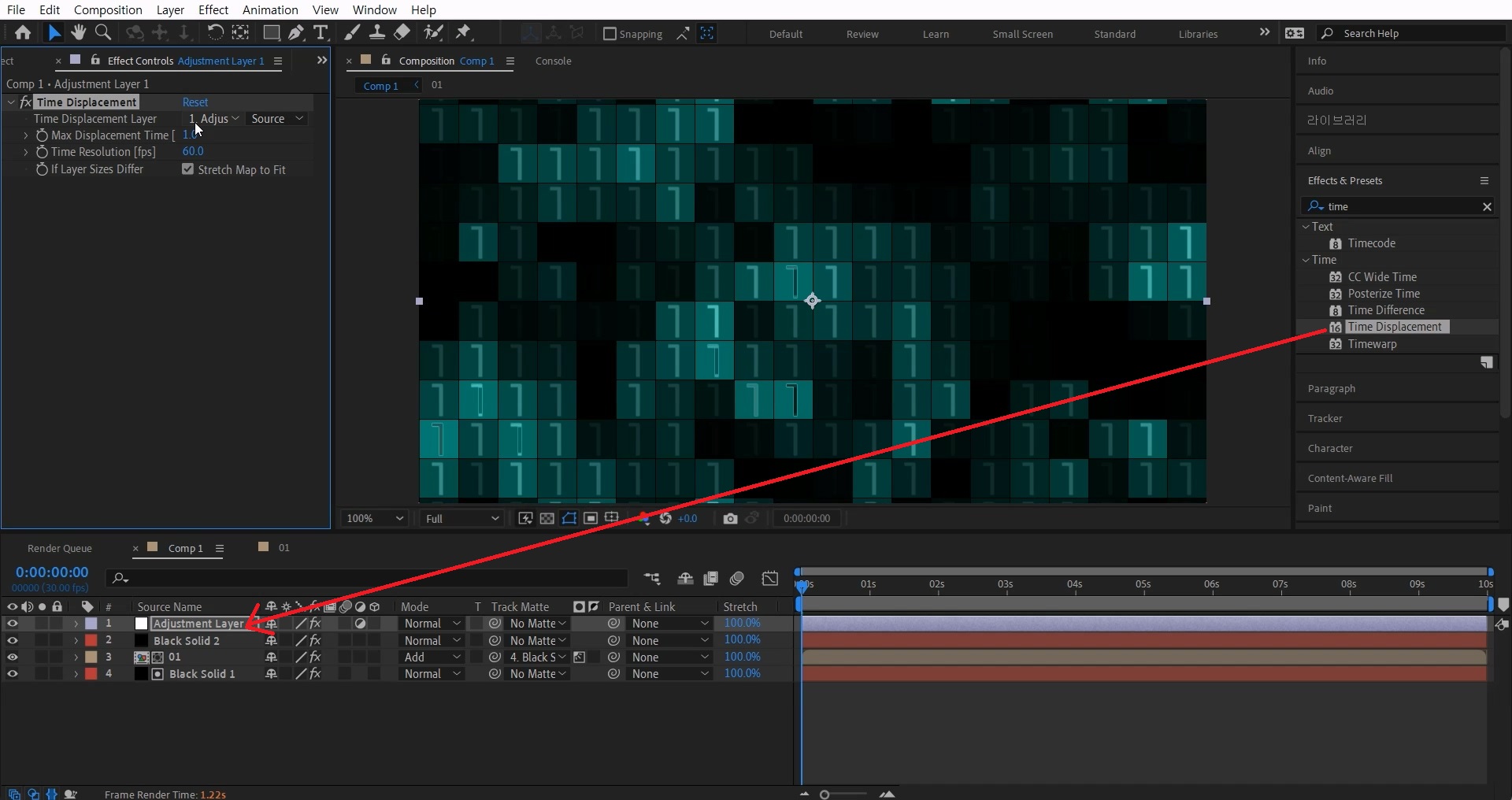Select the Type text tool
The image size is (1512, 800).
[321, 33]
